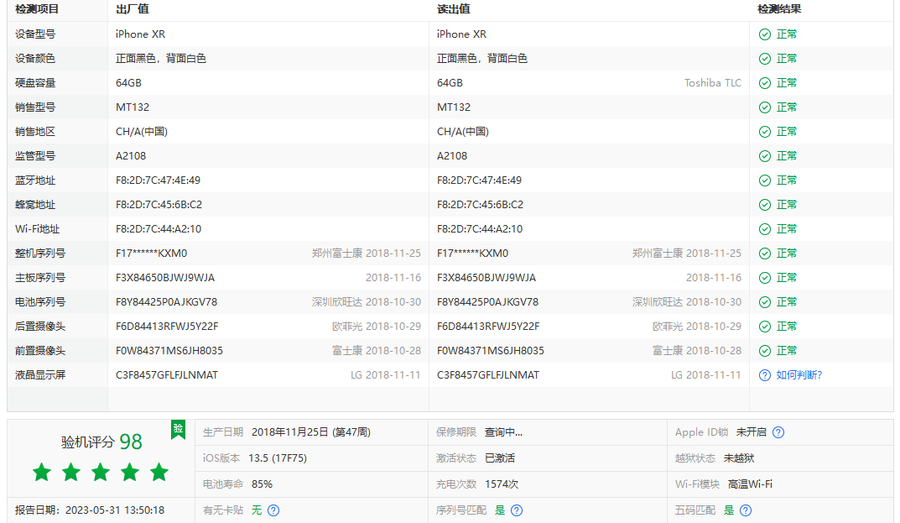Click the Toshiba TLC label
The image size is (900, 523).
712,83
